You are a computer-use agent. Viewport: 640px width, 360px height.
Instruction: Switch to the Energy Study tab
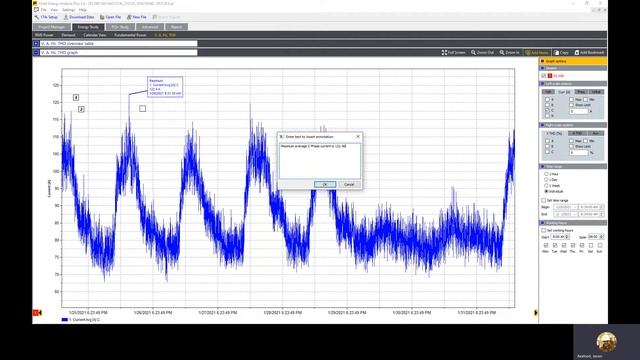(x=88, y=27)
